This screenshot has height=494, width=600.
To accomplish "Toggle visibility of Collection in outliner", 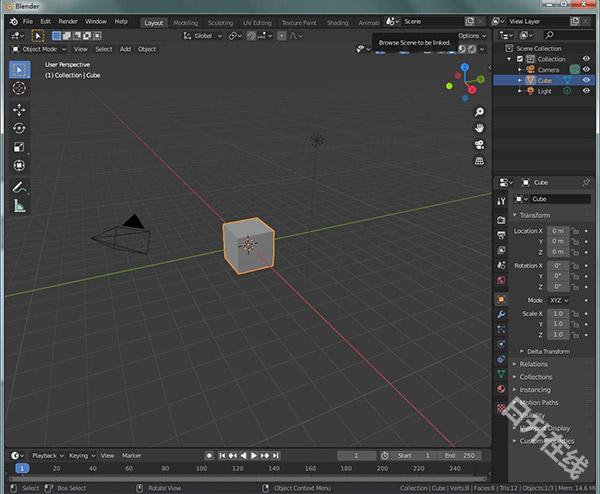I will click(586, 59).
